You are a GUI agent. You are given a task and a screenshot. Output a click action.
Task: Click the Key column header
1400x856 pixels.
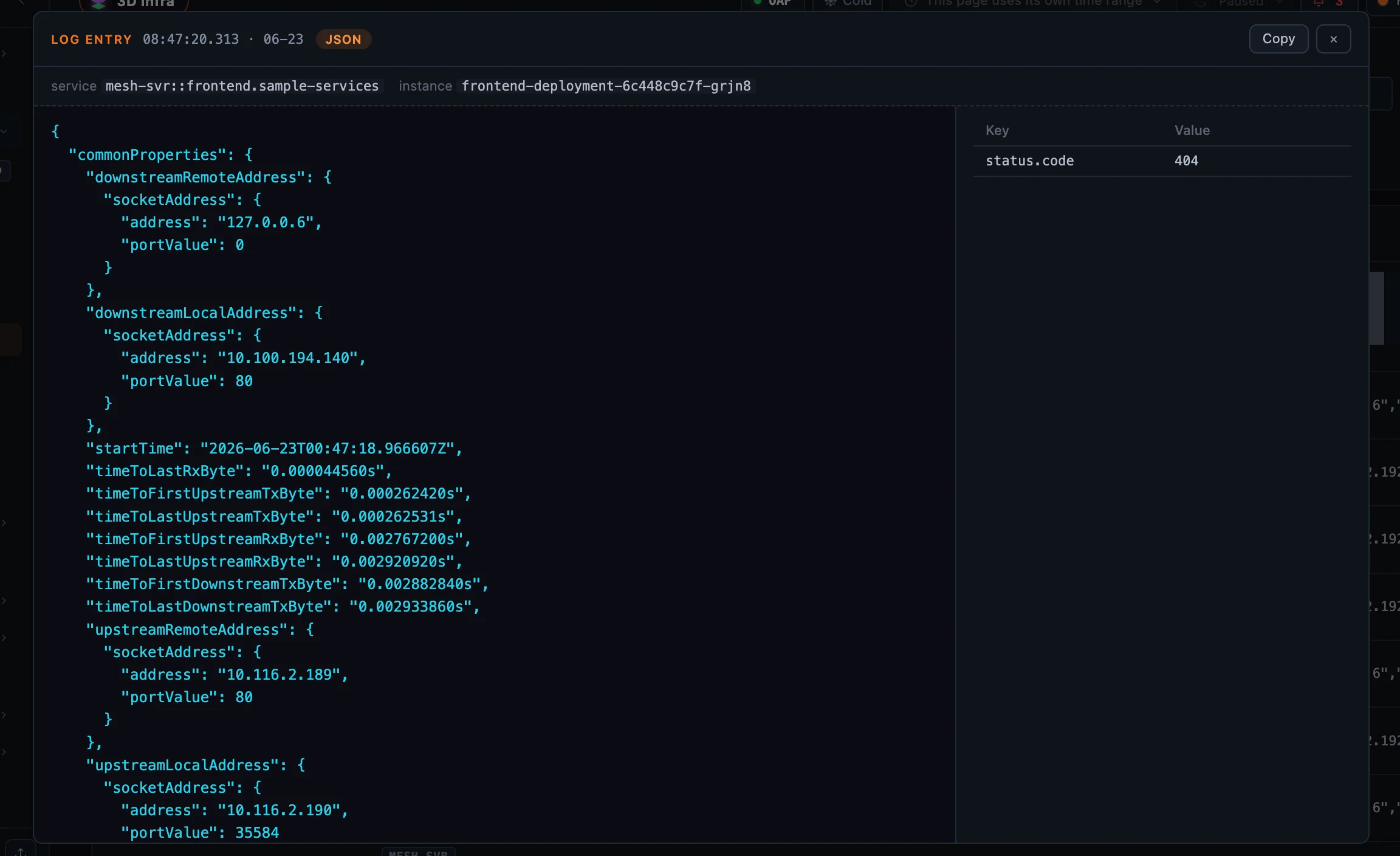point(997,130)
